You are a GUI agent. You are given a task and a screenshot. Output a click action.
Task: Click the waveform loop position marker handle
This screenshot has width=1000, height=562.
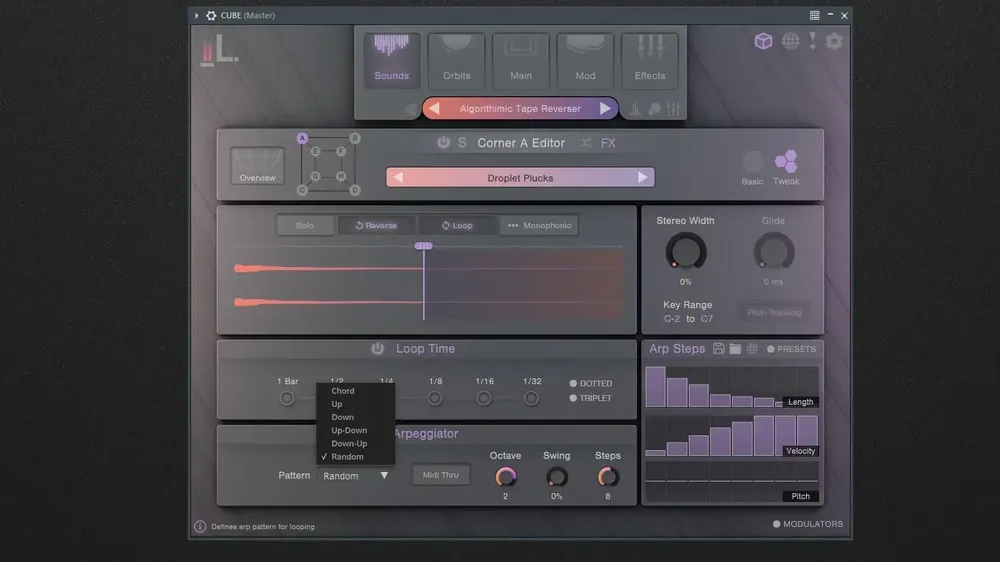423,246
